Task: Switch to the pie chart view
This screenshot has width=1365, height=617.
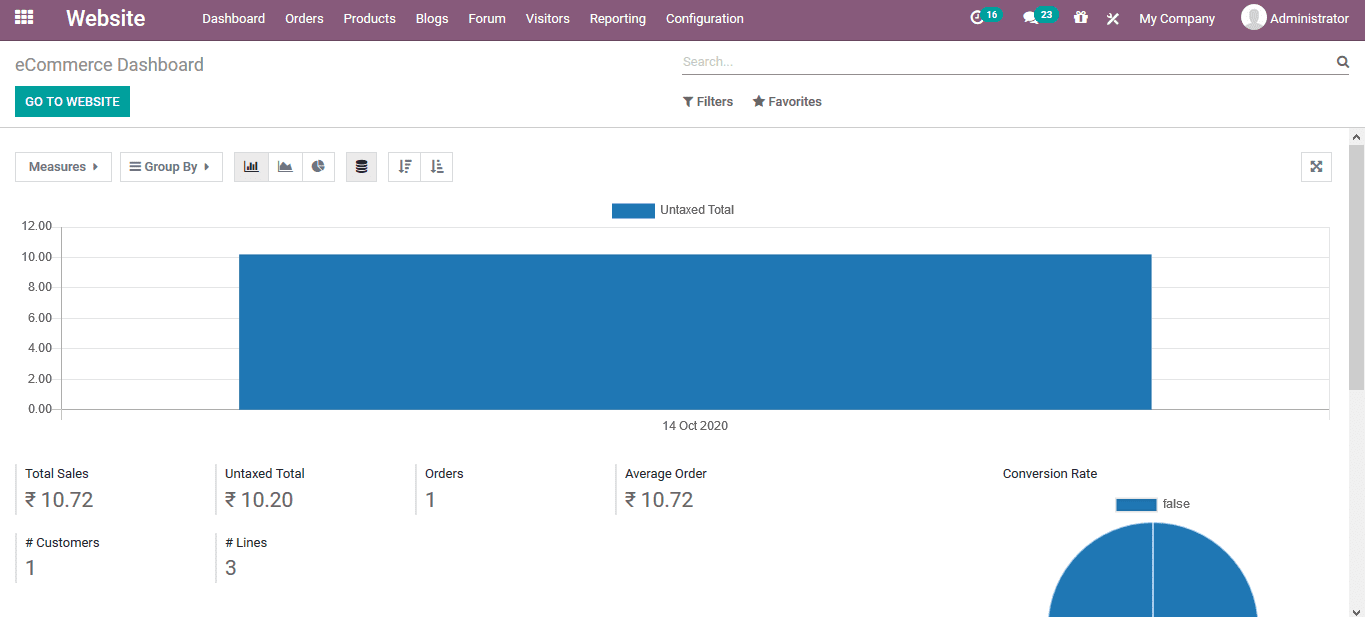Action: click(318, 166)
